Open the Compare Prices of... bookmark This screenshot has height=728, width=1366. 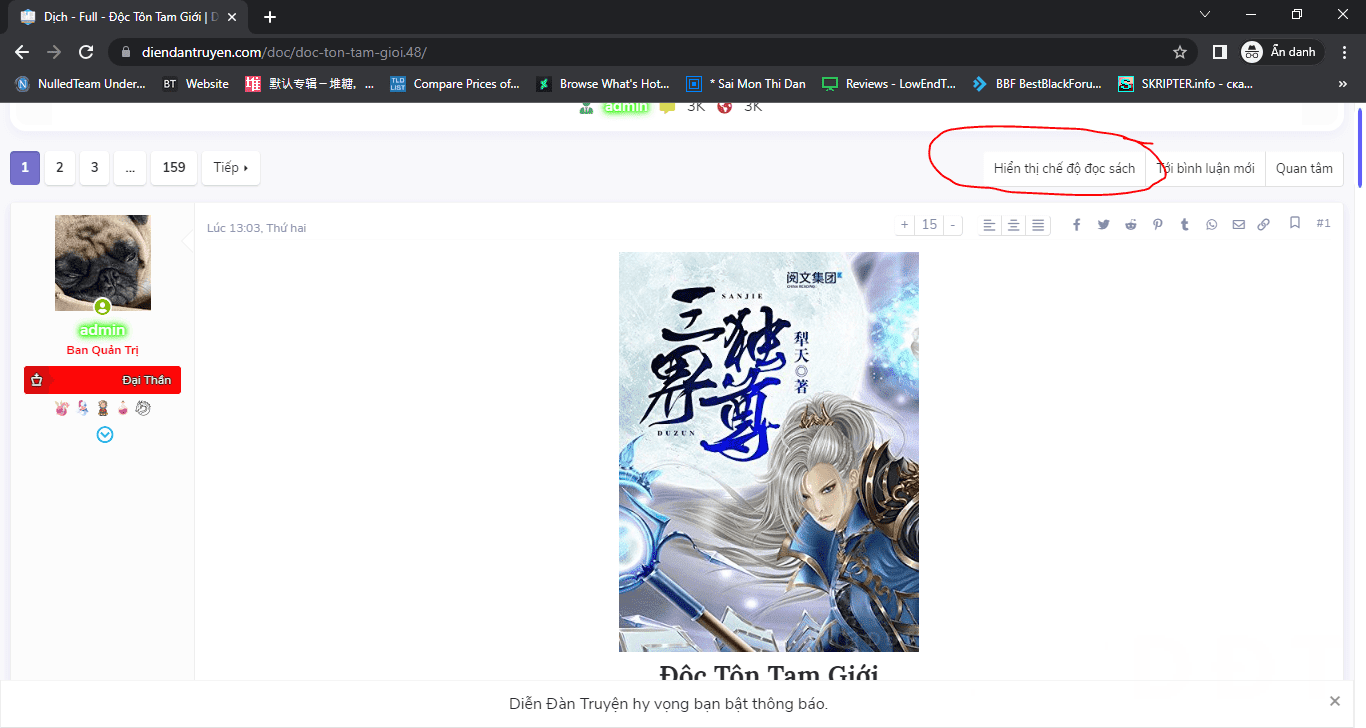(x=455, y=84)
